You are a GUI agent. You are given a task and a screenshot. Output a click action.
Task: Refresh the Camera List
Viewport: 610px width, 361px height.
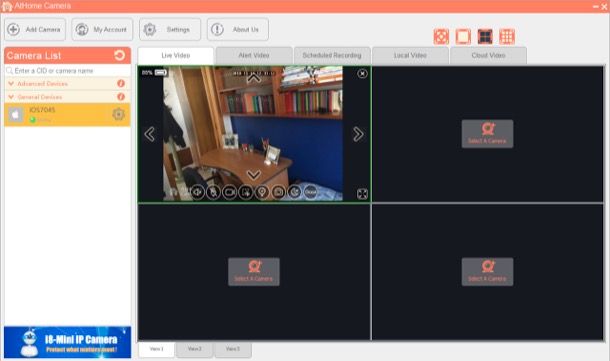coord(120,55)
